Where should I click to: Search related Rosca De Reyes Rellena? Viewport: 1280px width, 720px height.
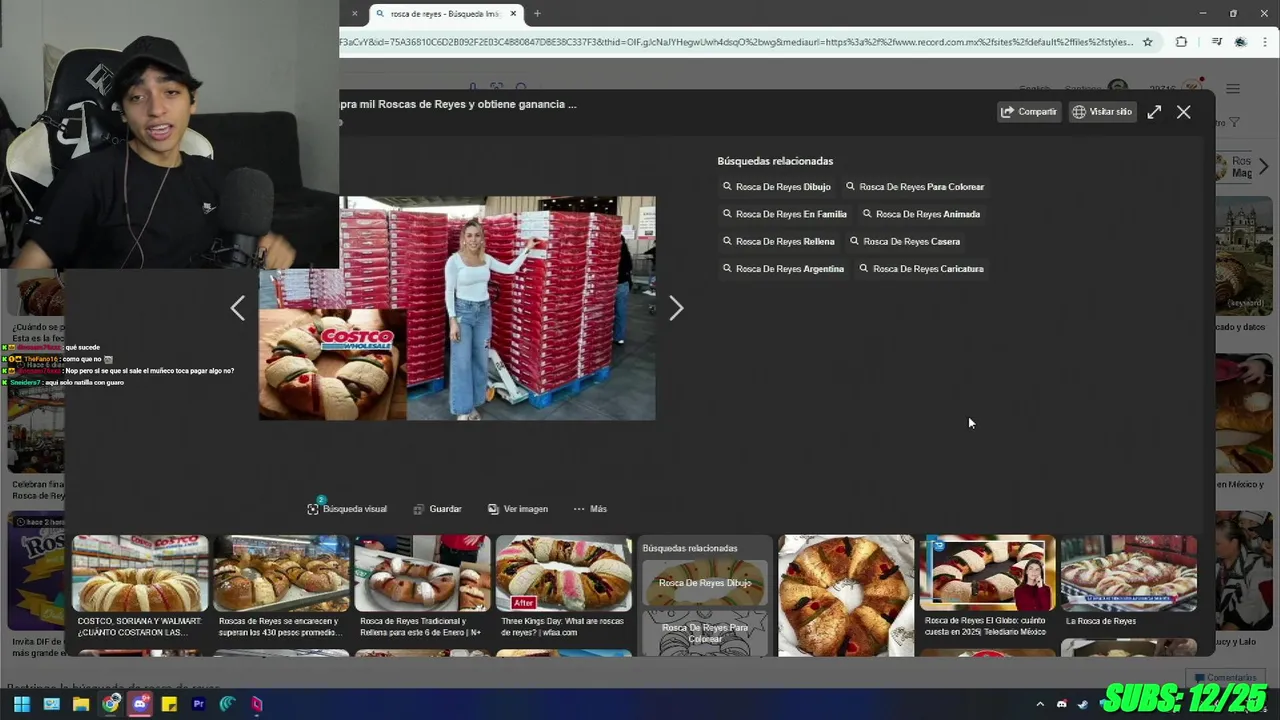pos(779,241)
